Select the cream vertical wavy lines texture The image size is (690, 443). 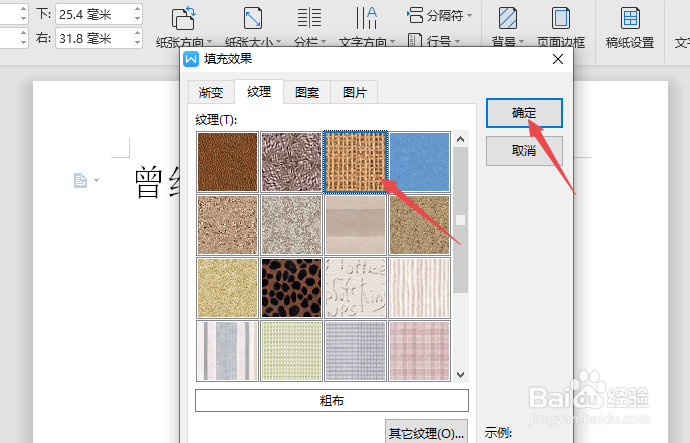419,288
